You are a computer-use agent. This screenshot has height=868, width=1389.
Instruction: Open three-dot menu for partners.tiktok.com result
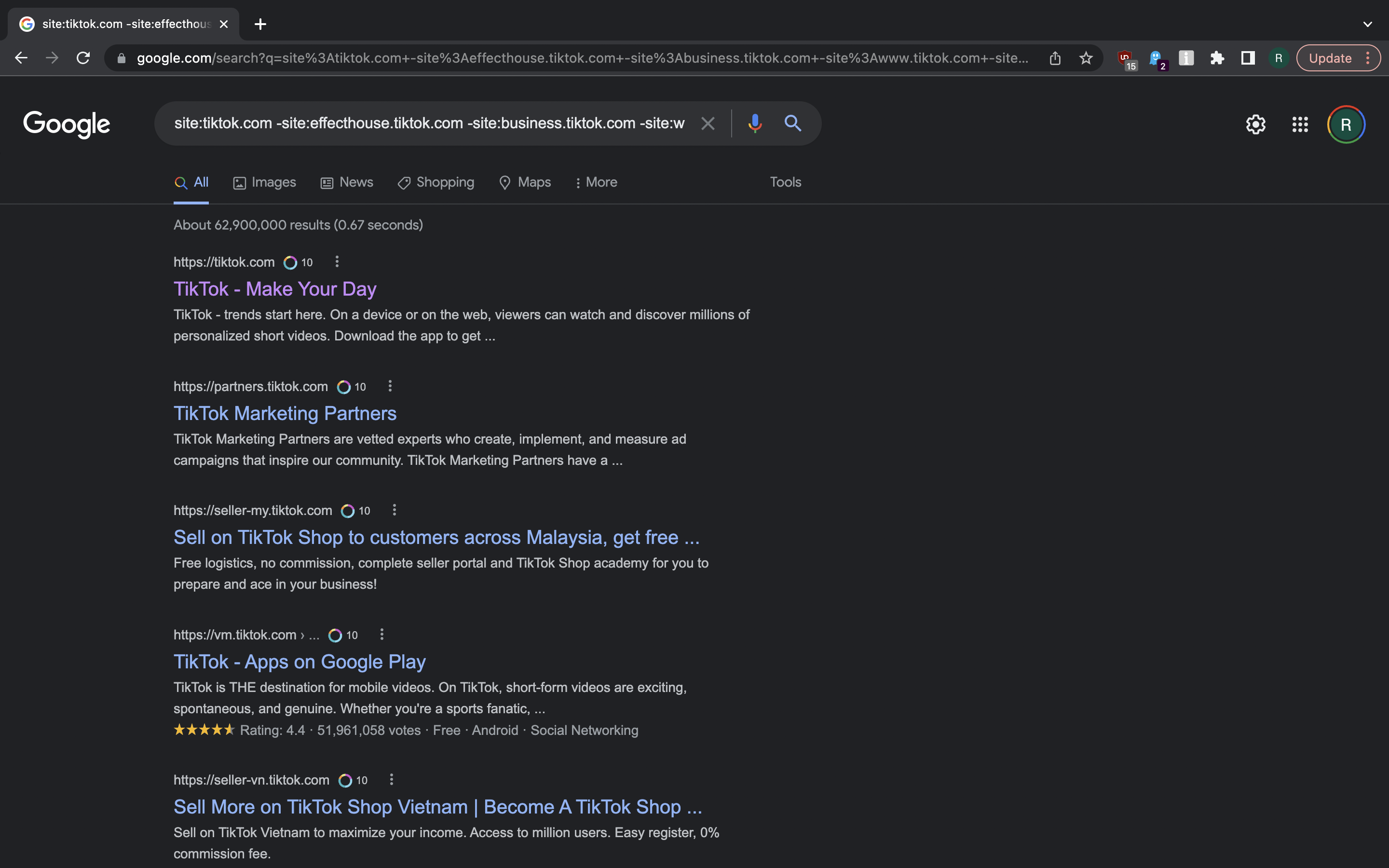(x=390, y=386)
